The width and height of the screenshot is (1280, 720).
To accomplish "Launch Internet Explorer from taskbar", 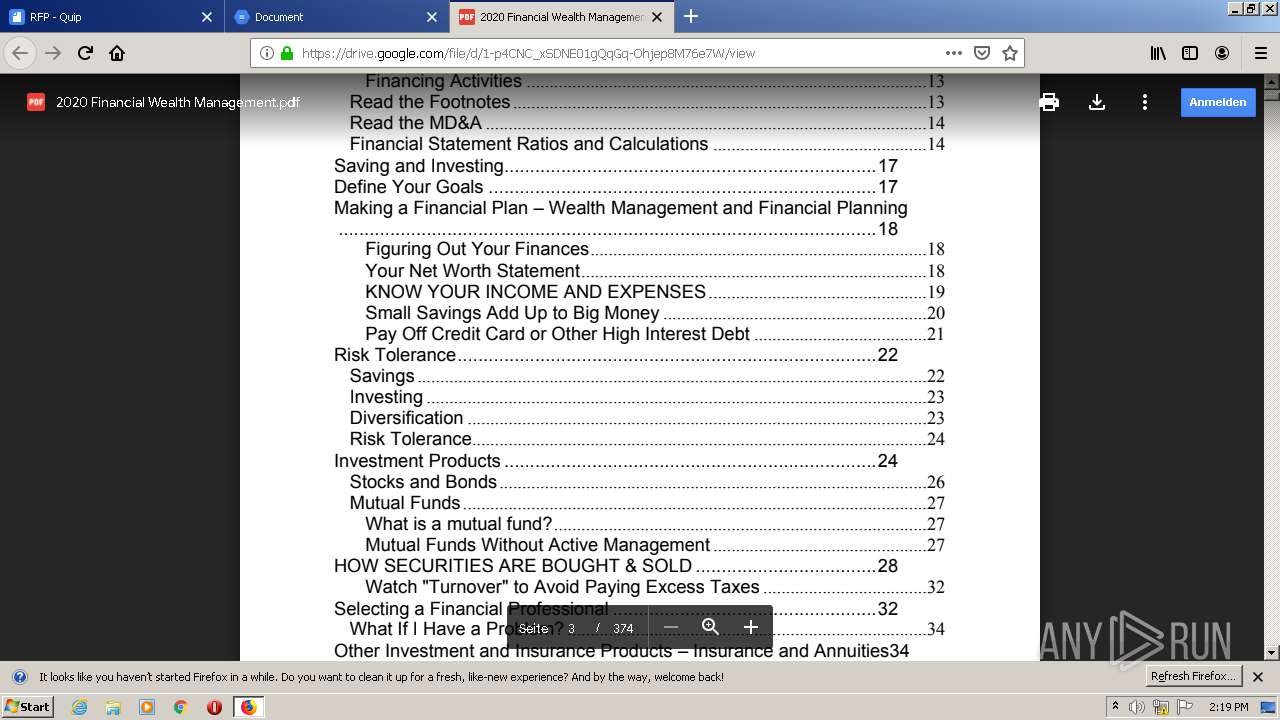I will (79, 707).
